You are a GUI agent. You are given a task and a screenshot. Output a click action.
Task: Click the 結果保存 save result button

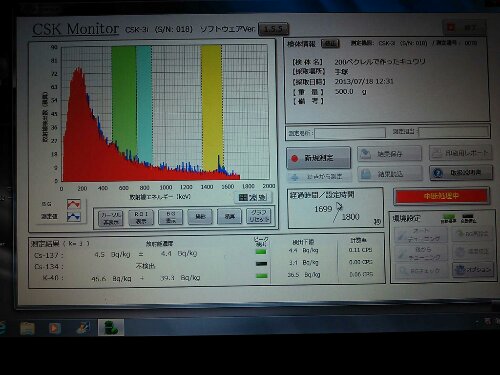(x=389, y=154)
